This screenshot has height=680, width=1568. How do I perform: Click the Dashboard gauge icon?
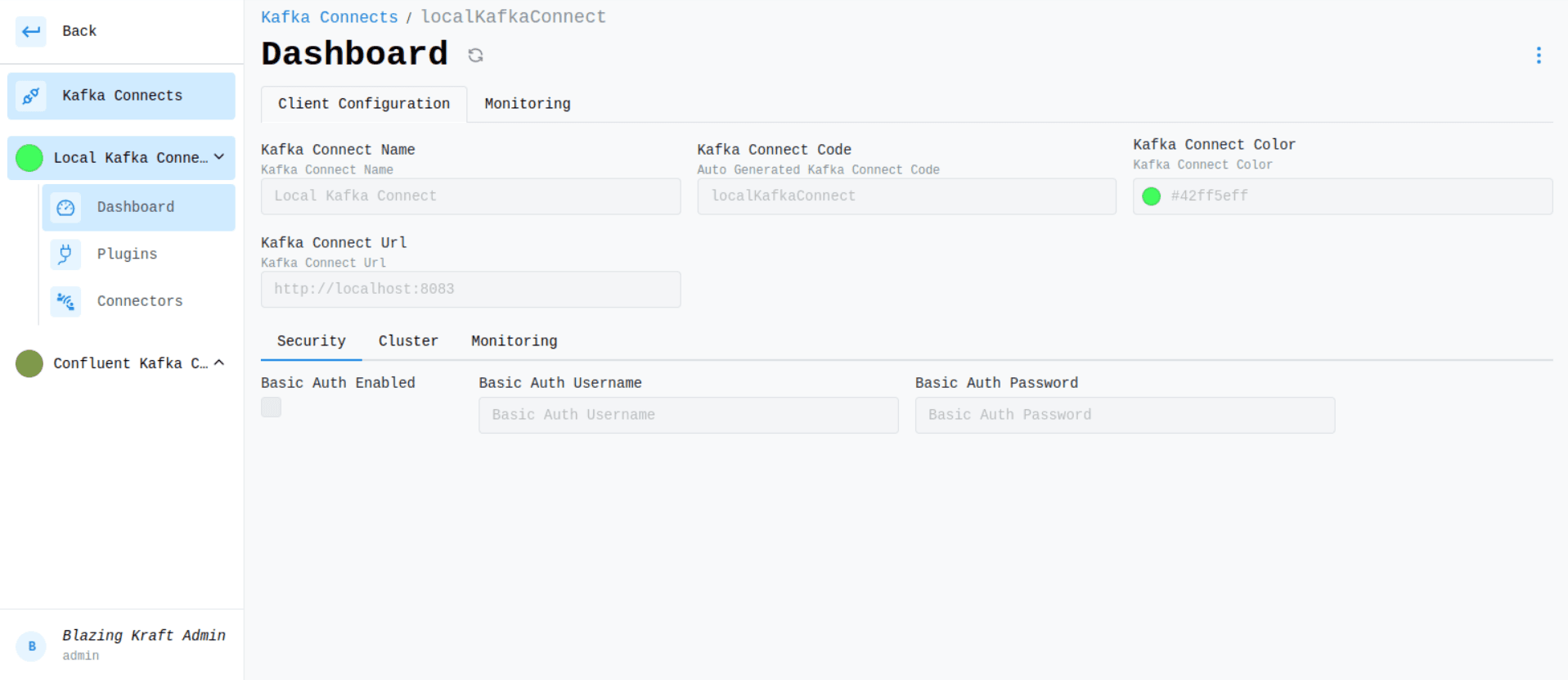pos(65,208)
